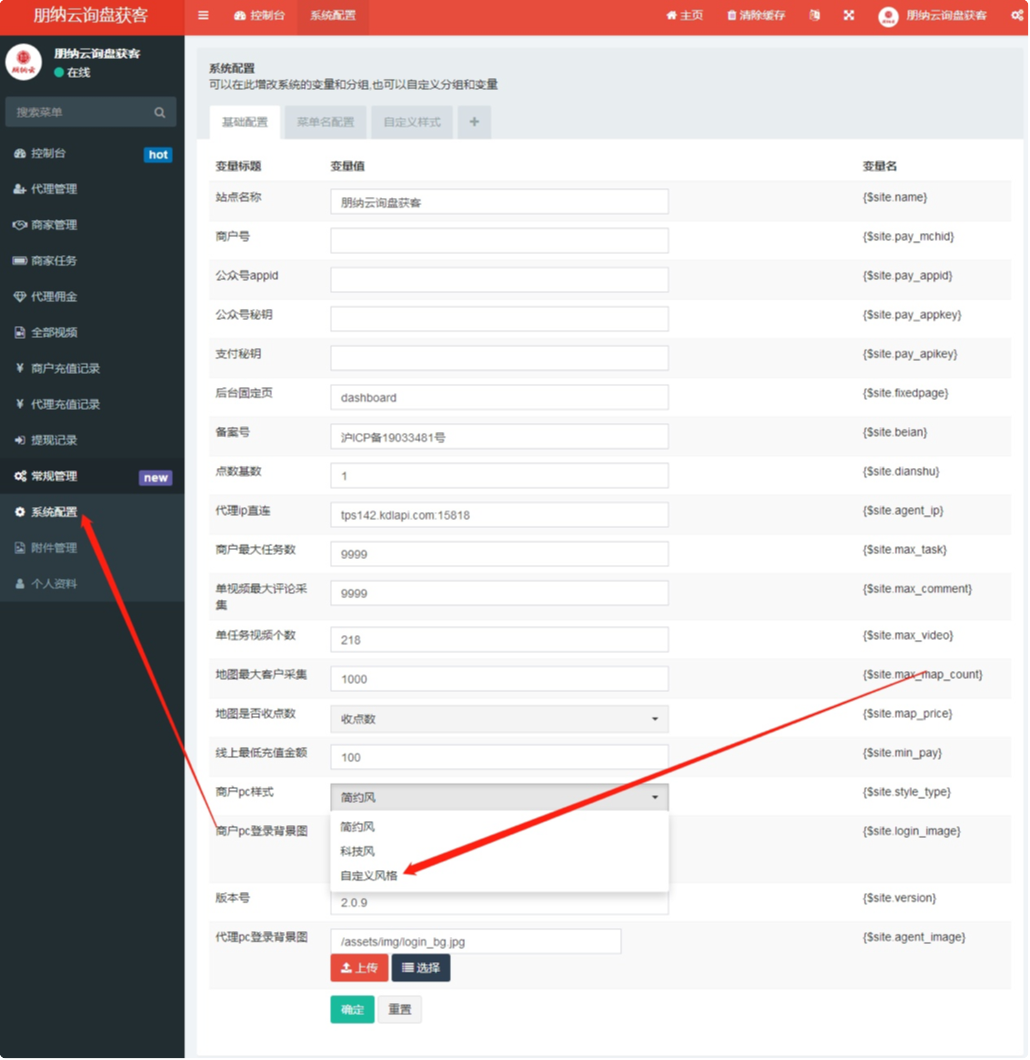Choose 科技风 option in the dropdown list
Screen dimensions: 1030x1060
point(499,851)
